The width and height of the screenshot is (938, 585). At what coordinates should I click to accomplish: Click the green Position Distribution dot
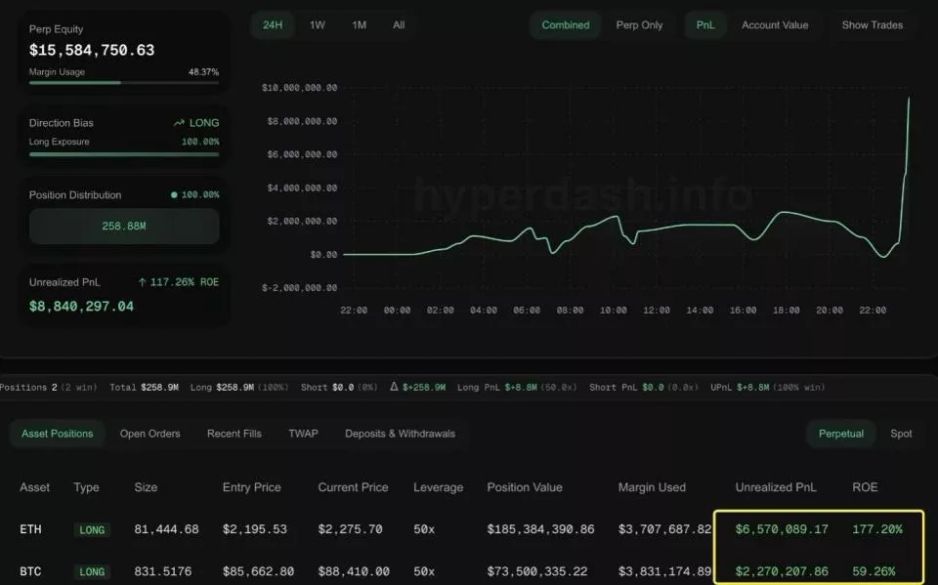pyautogui.click(x=174, y=195)
